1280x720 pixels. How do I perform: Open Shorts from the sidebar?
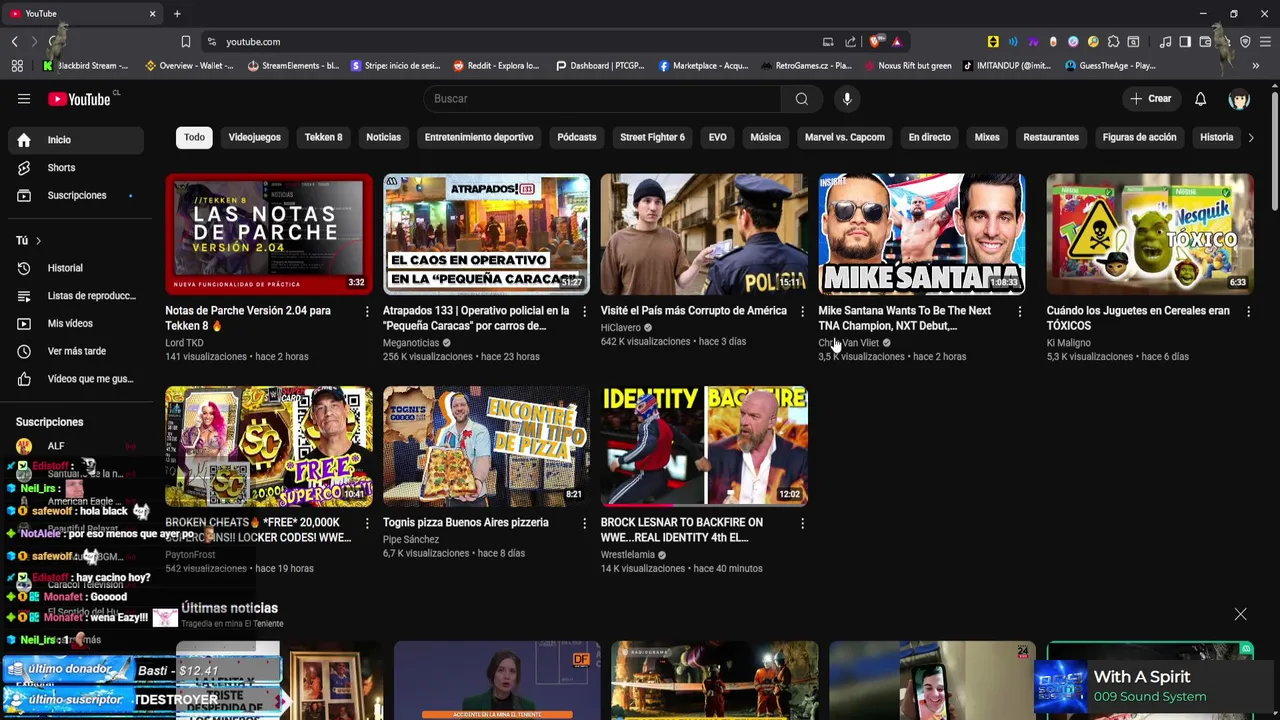[x=76, y=168]
